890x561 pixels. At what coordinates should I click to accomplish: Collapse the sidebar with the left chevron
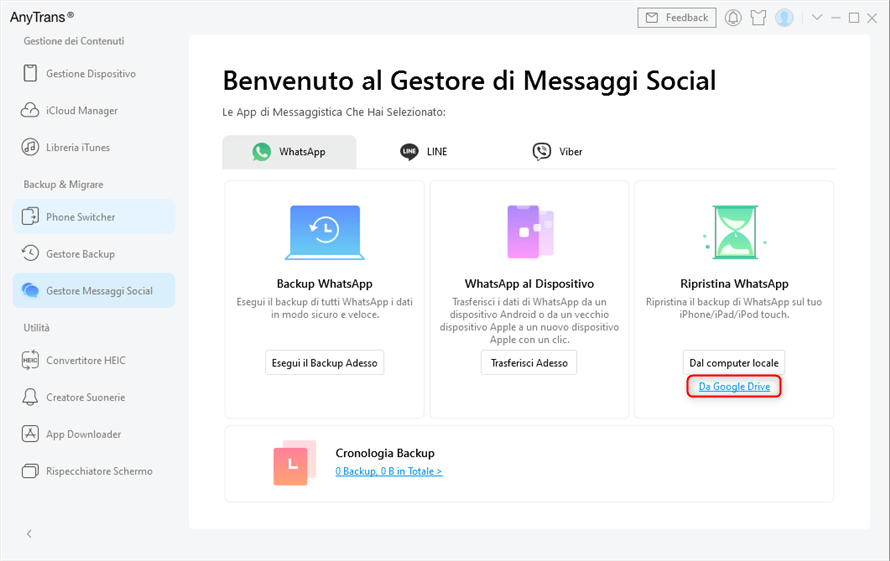(29, 534)
